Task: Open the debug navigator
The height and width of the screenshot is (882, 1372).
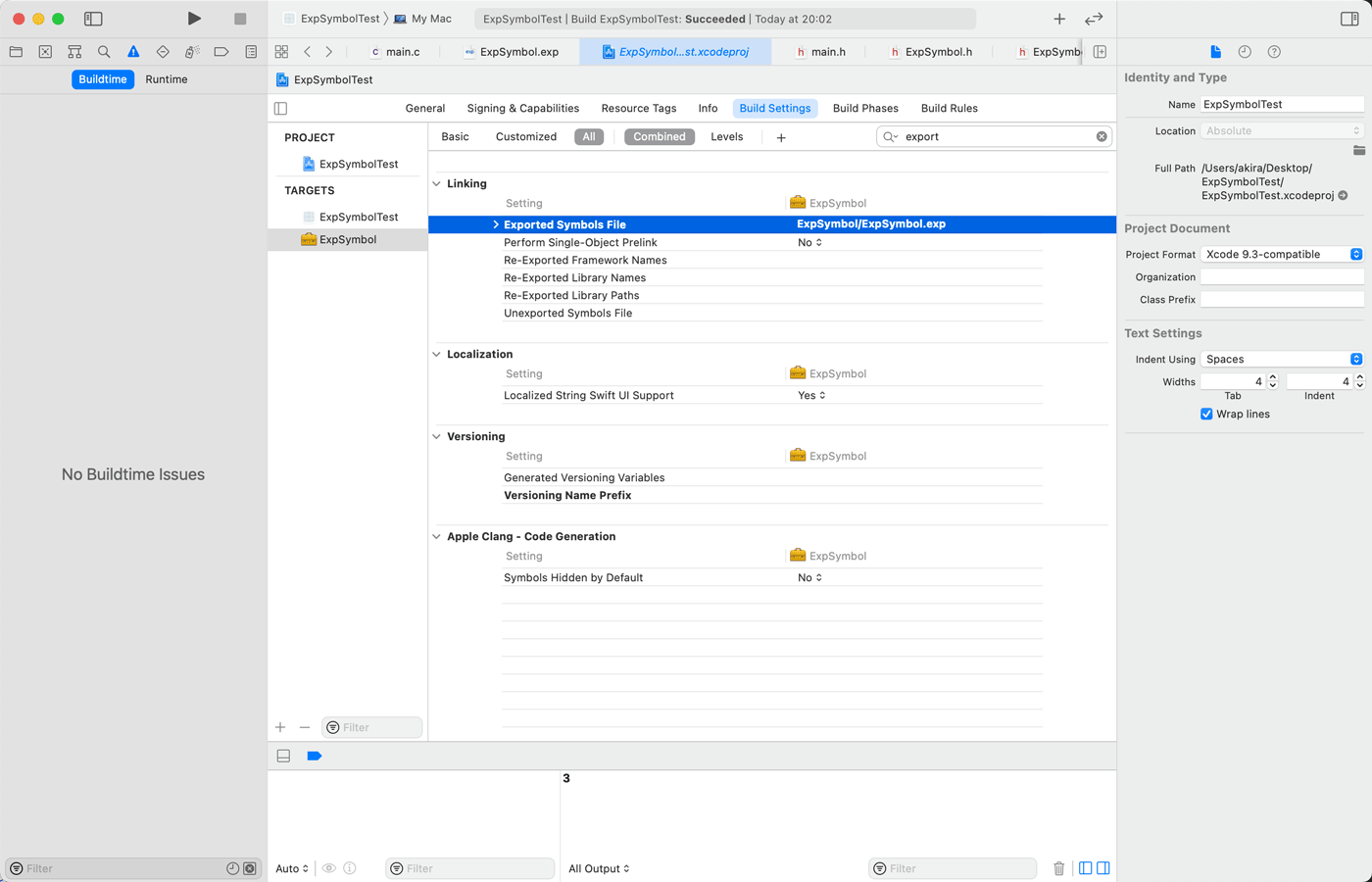Action: pos(192,52)
